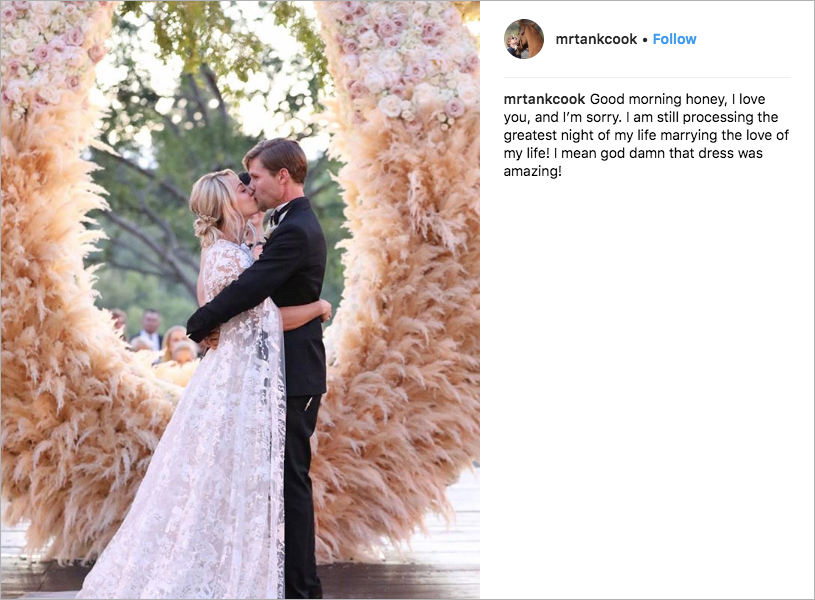This screenshot has width=815, height=600.
Task: Open mrtankcook username beside the avatar
Action: point(596,40)
